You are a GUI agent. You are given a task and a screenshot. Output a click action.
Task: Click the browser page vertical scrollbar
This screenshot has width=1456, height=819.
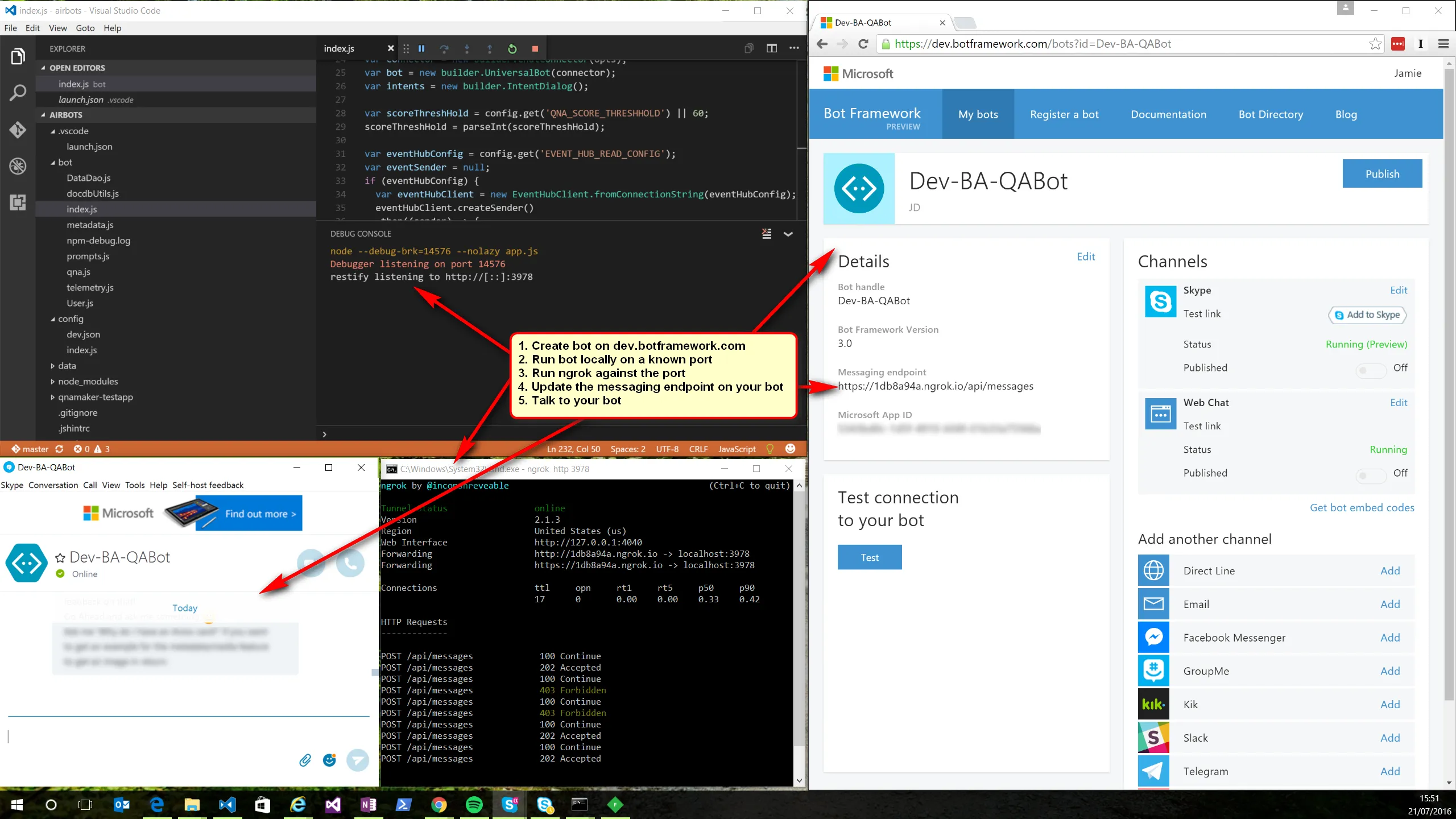point(1448,384)
